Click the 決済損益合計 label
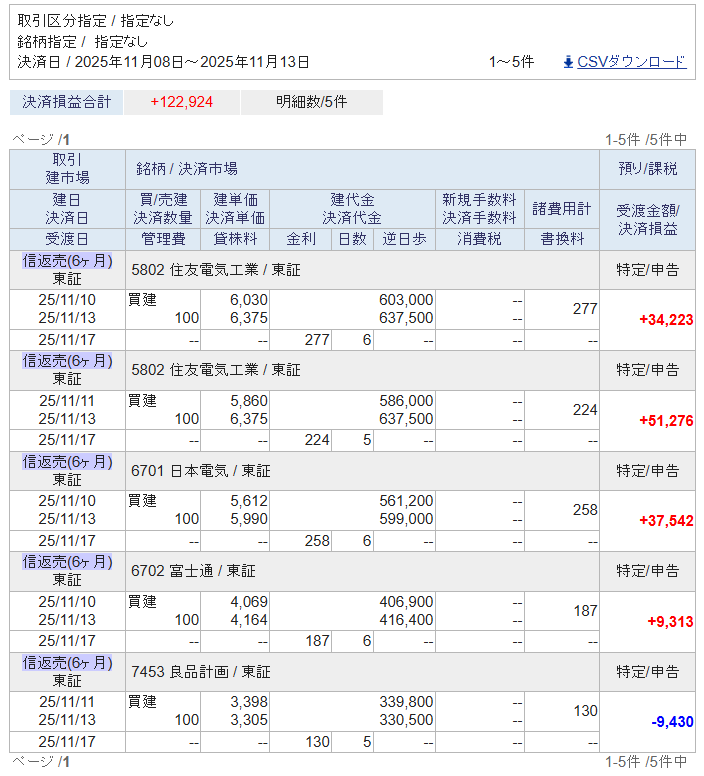The height and width of the screenshot is (776, 704). [66, 102]
